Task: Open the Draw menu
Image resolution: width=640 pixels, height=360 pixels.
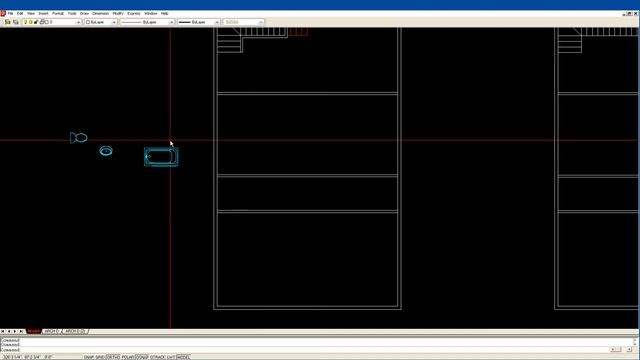Action: 84,13
